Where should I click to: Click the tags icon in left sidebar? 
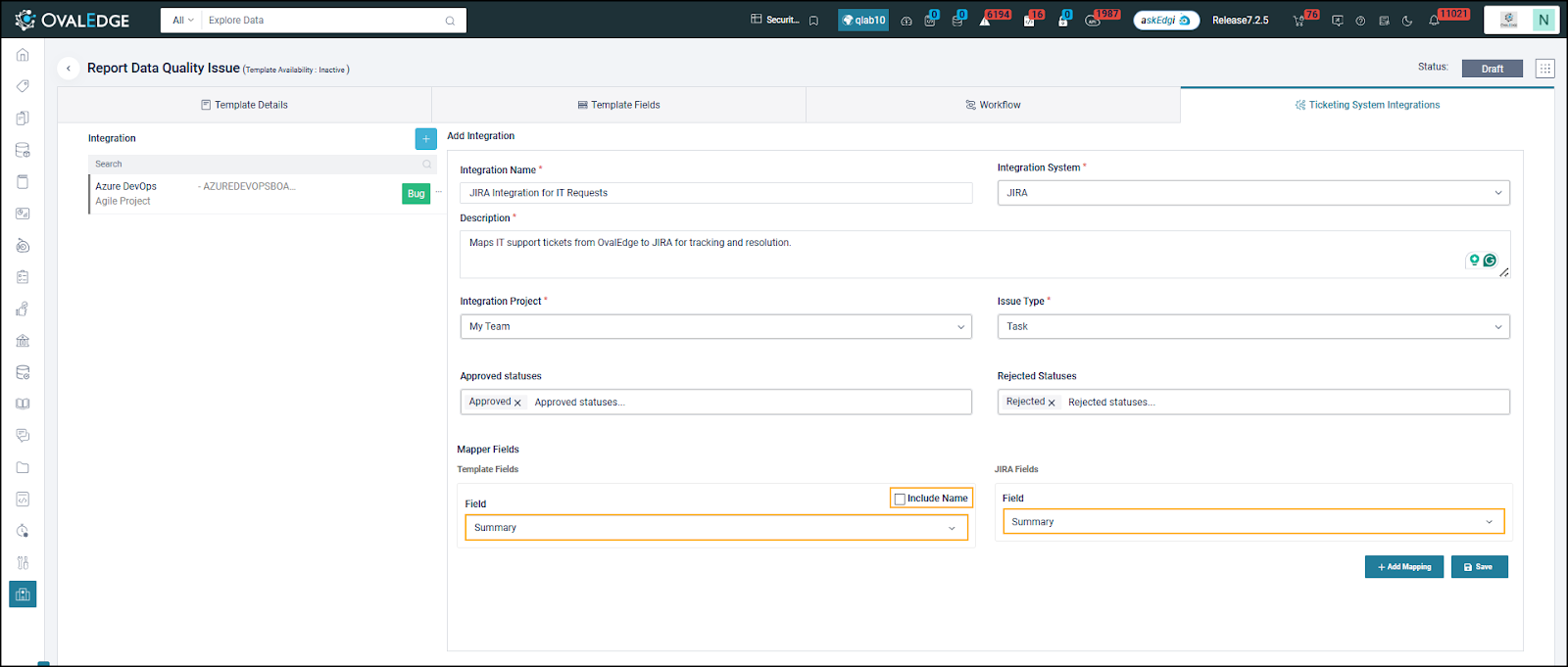point(23,86)
